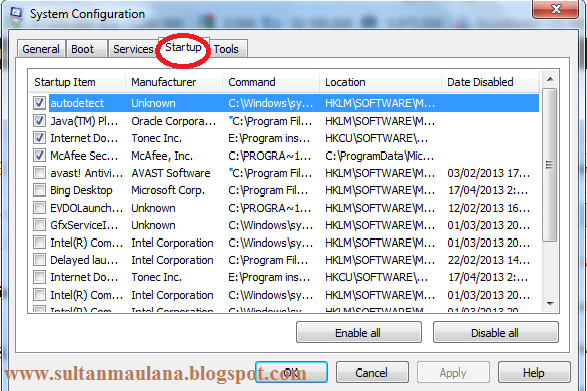Sort by the Command column header
The image size is (587, 391).
click(x=271, y=82)
